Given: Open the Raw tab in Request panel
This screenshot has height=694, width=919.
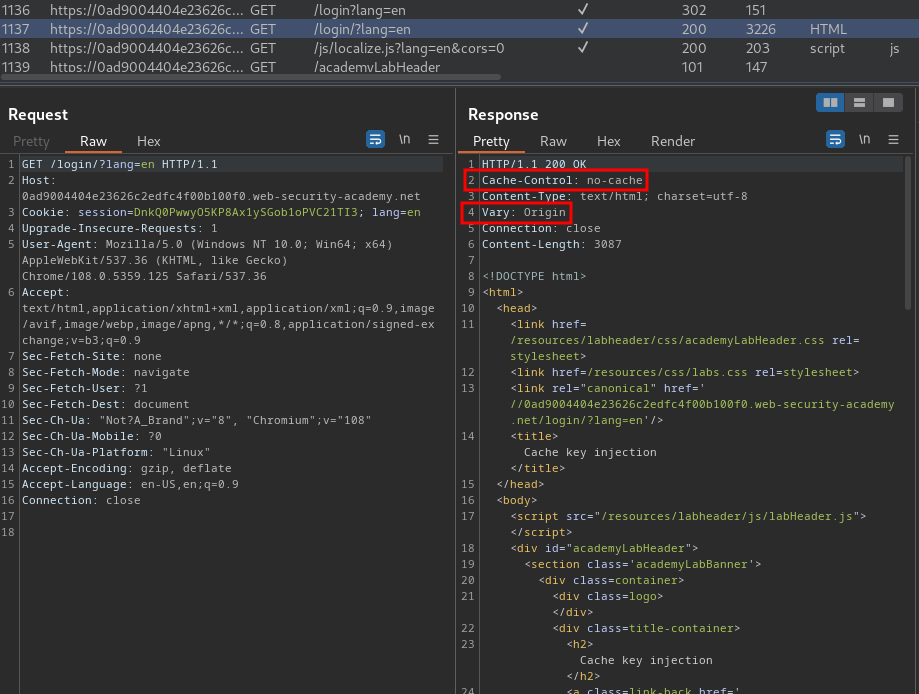Looking at the screenshot, I should coord(93,141).
